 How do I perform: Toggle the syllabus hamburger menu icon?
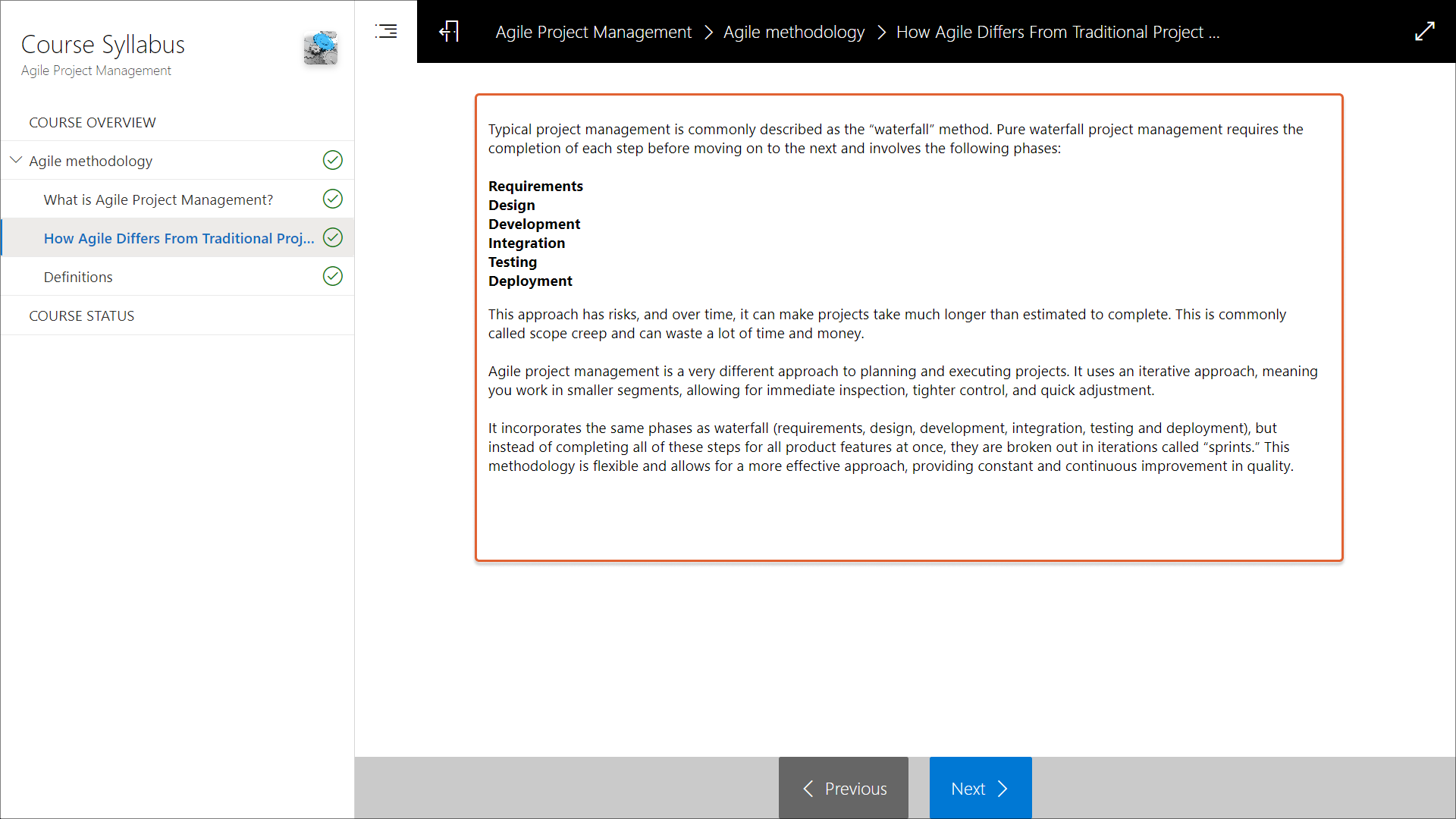click(386, 31)
